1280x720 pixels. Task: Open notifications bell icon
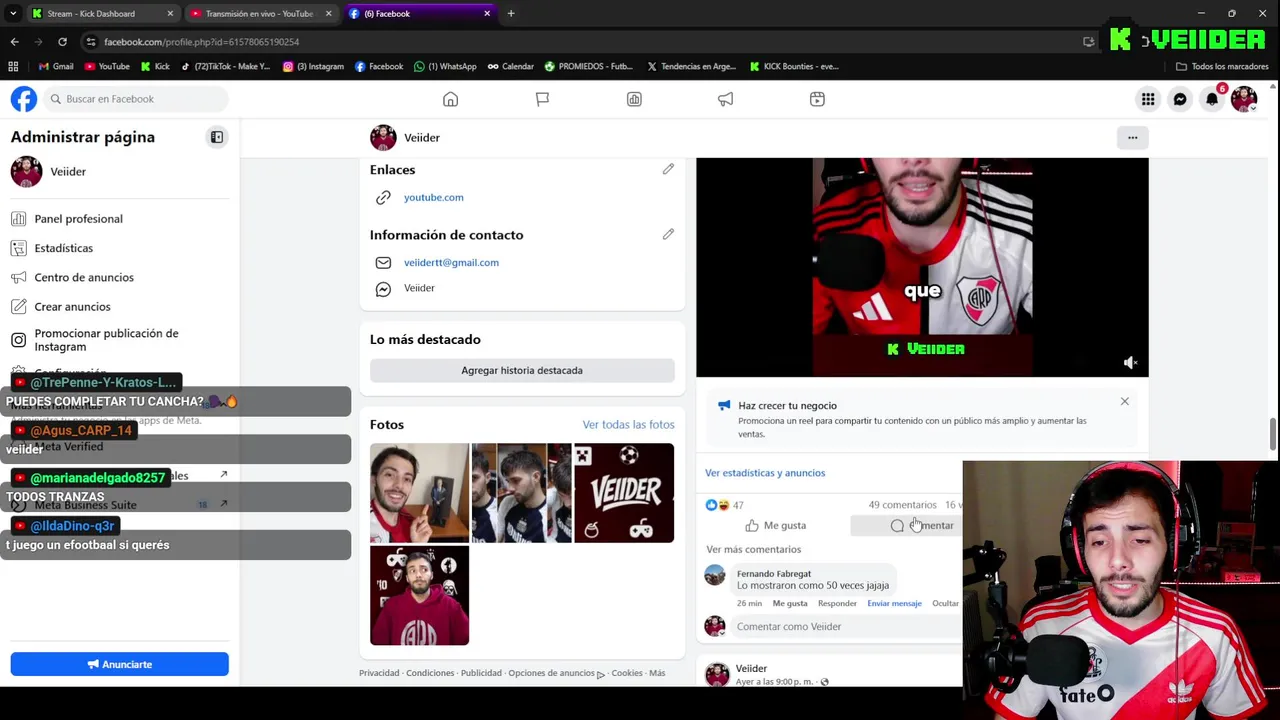click(1212, 99)
